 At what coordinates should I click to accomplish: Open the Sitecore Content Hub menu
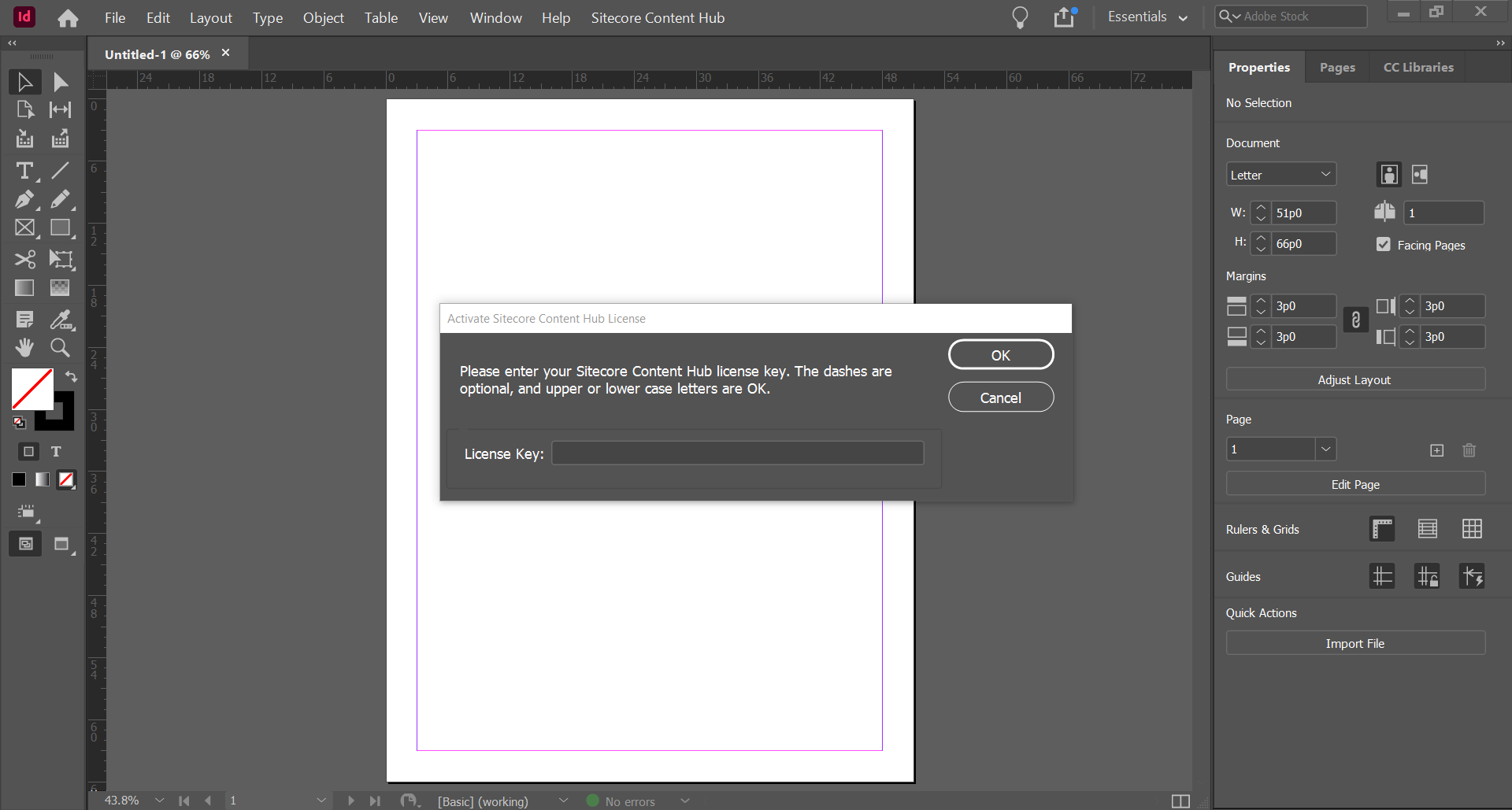tap(658, 17)
